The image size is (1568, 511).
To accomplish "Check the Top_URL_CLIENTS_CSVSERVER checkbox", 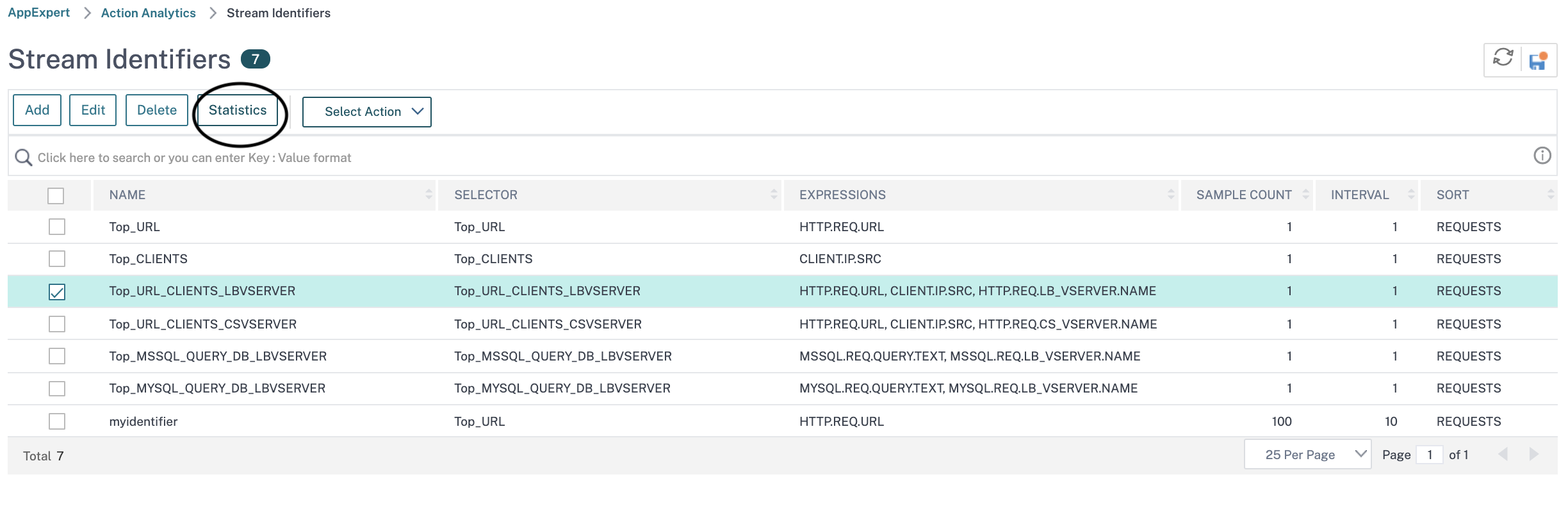I will tap(57, 324).
